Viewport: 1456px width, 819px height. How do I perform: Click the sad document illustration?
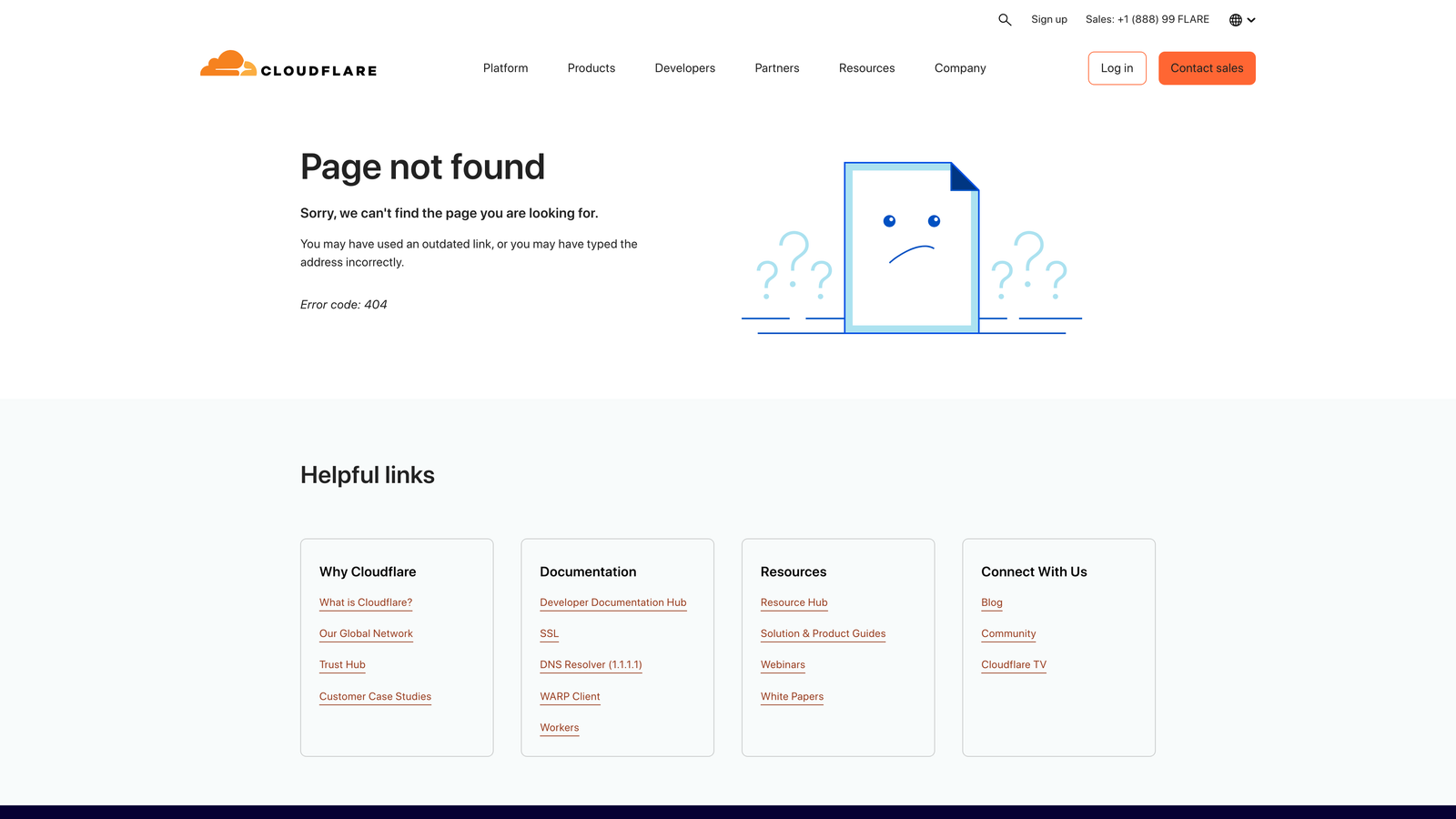point(910,248)
